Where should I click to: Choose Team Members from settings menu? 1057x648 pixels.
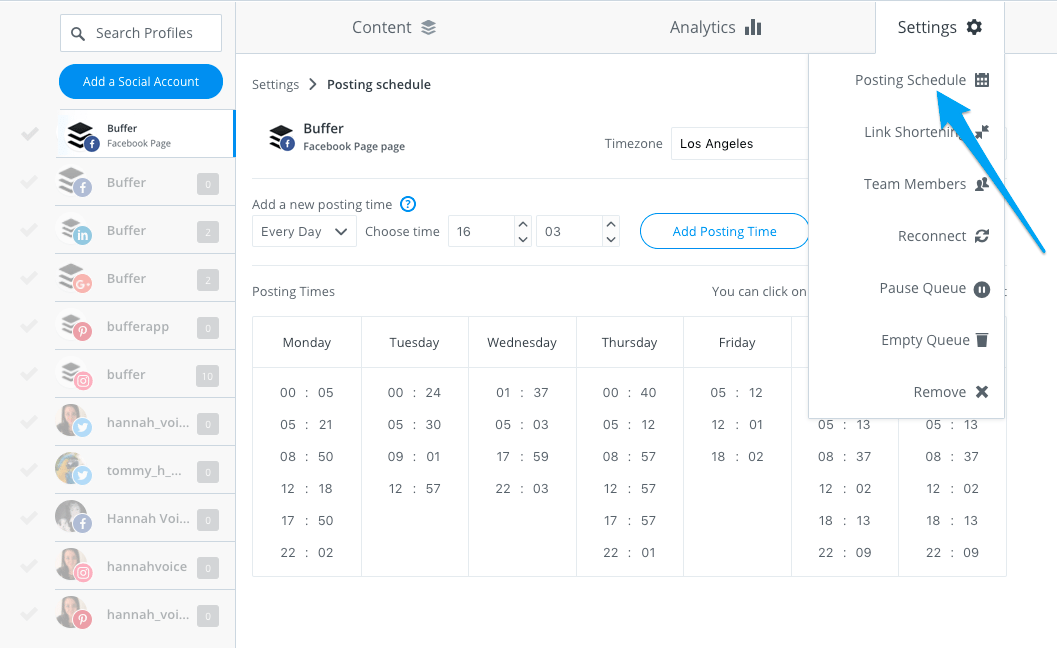(x=926, y=184)
